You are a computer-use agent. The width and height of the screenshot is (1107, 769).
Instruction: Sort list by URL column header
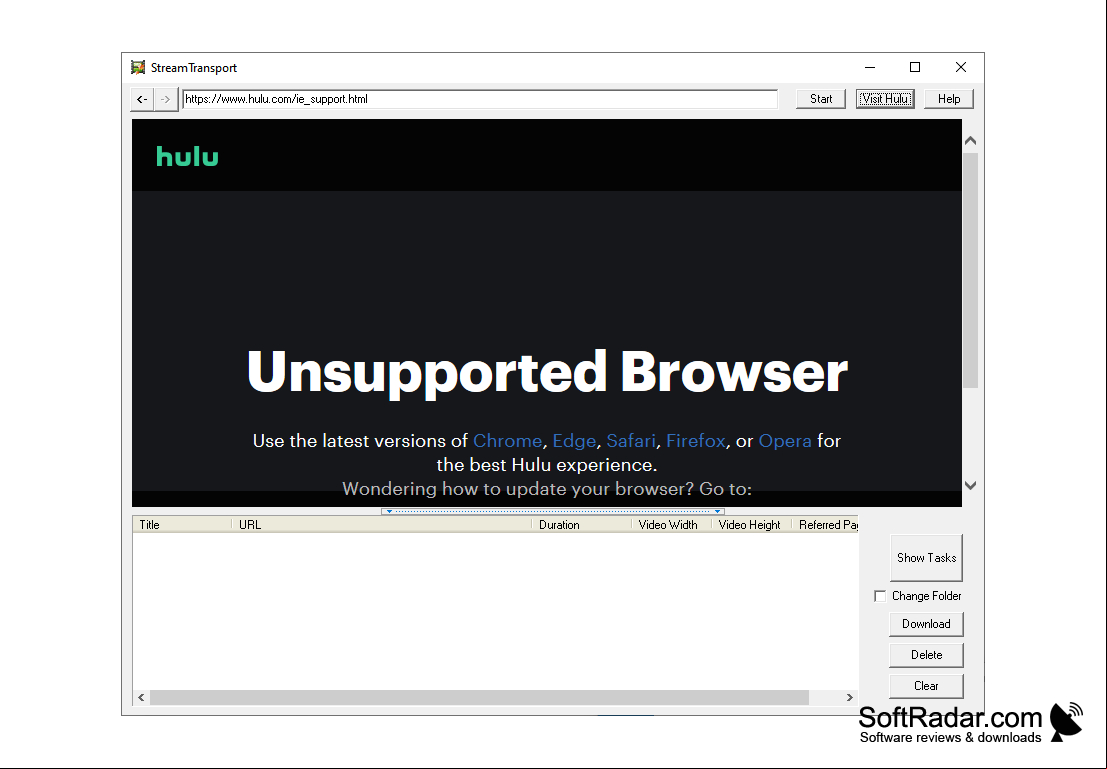tap(382, 525)
